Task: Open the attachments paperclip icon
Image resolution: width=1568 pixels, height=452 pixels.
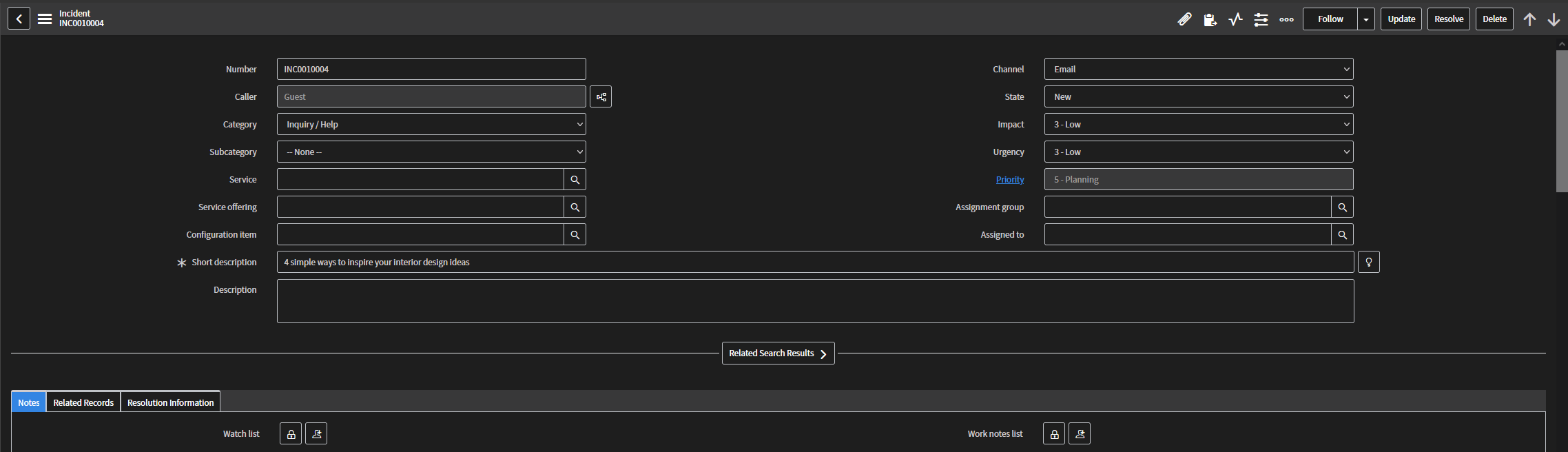Action: click(1184, 19)
